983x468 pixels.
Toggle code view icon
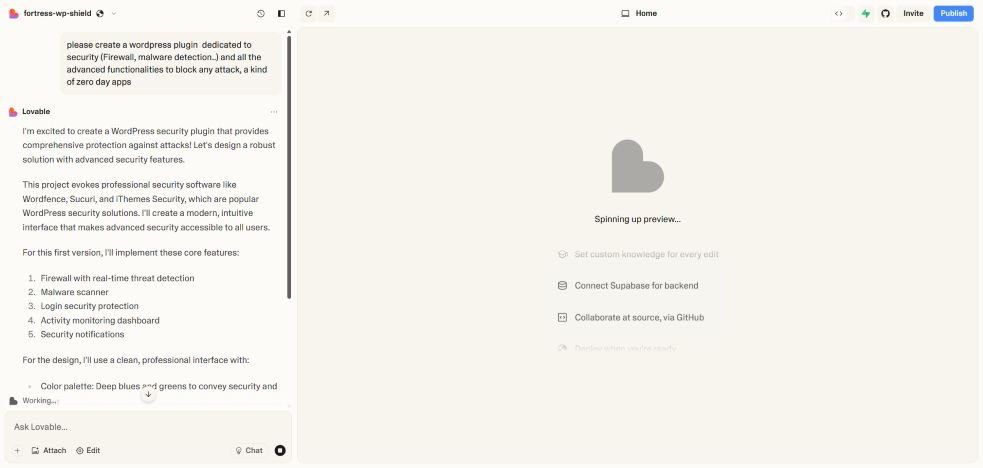point(838,13)
